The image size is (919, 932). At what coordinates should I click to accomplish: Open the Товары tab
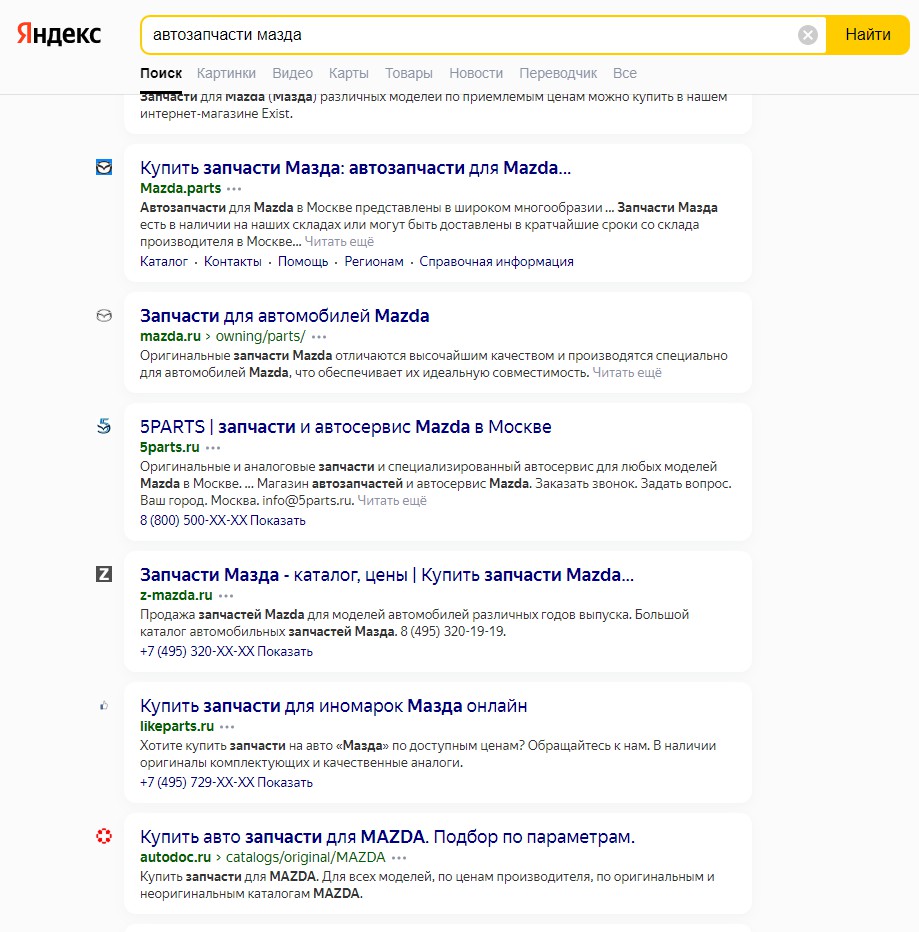pyautogui.click(x=408, y=73)
